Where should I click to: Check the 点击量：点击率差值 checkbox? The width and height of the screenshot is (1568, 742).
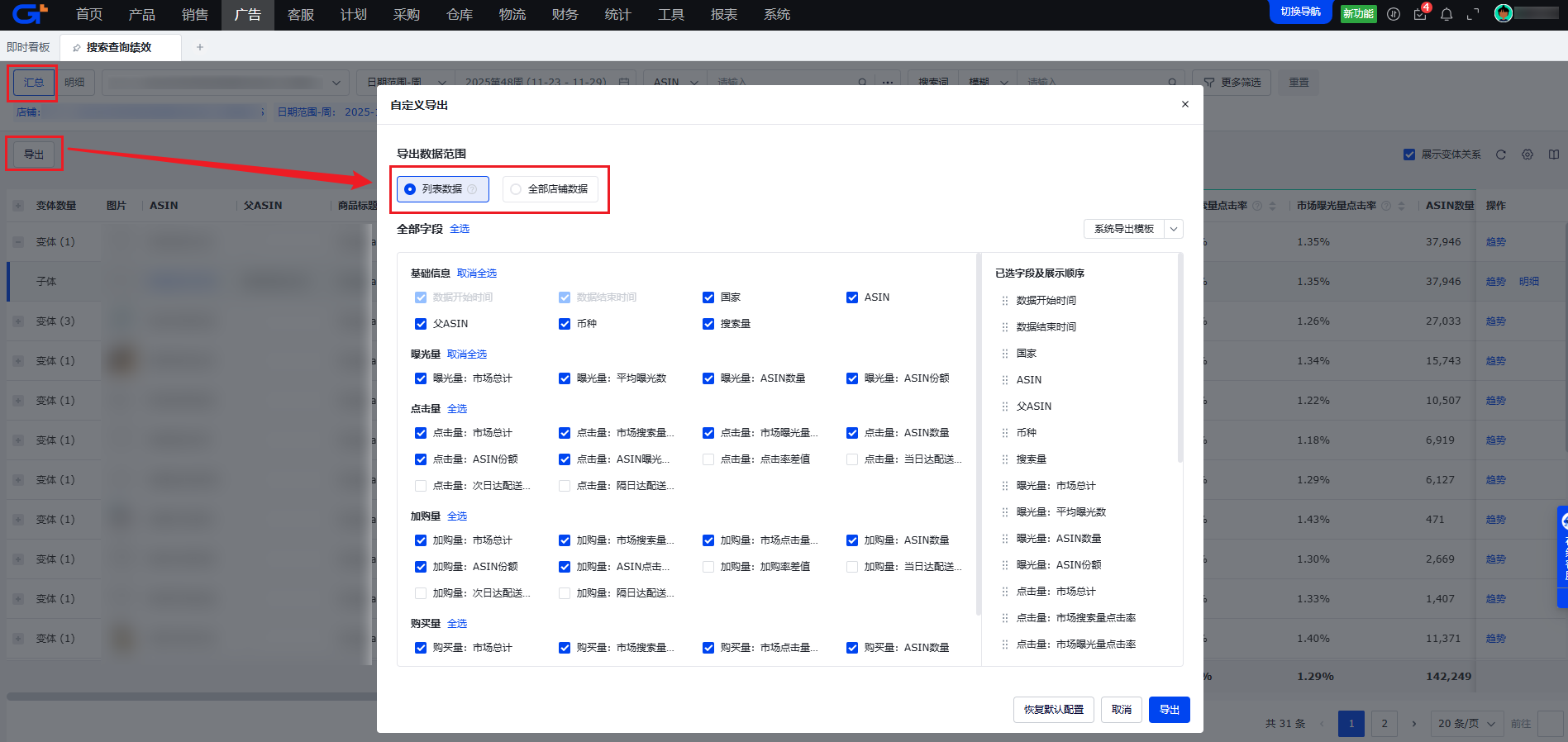[708, 459]
